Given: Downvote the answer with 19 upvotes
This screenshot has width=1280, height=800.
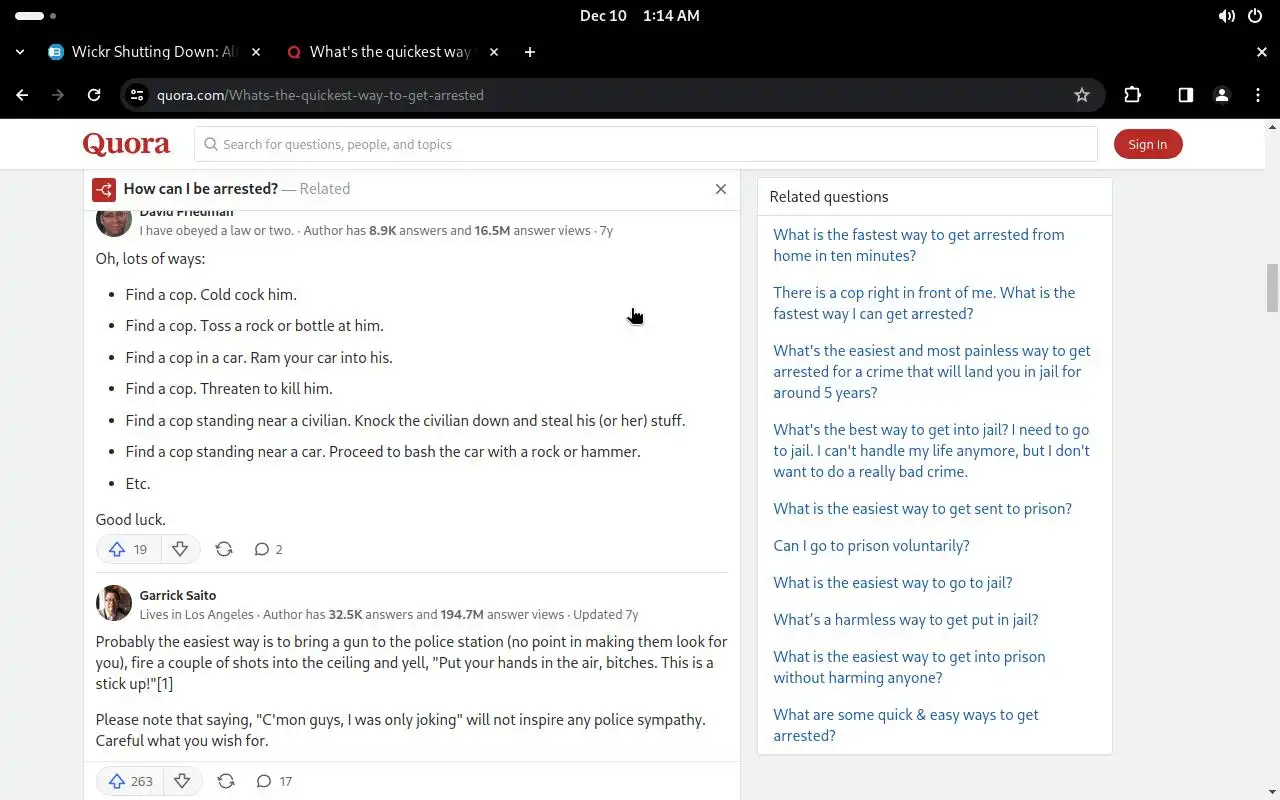Looking at the screenshot, I should [x=180, y=549].
